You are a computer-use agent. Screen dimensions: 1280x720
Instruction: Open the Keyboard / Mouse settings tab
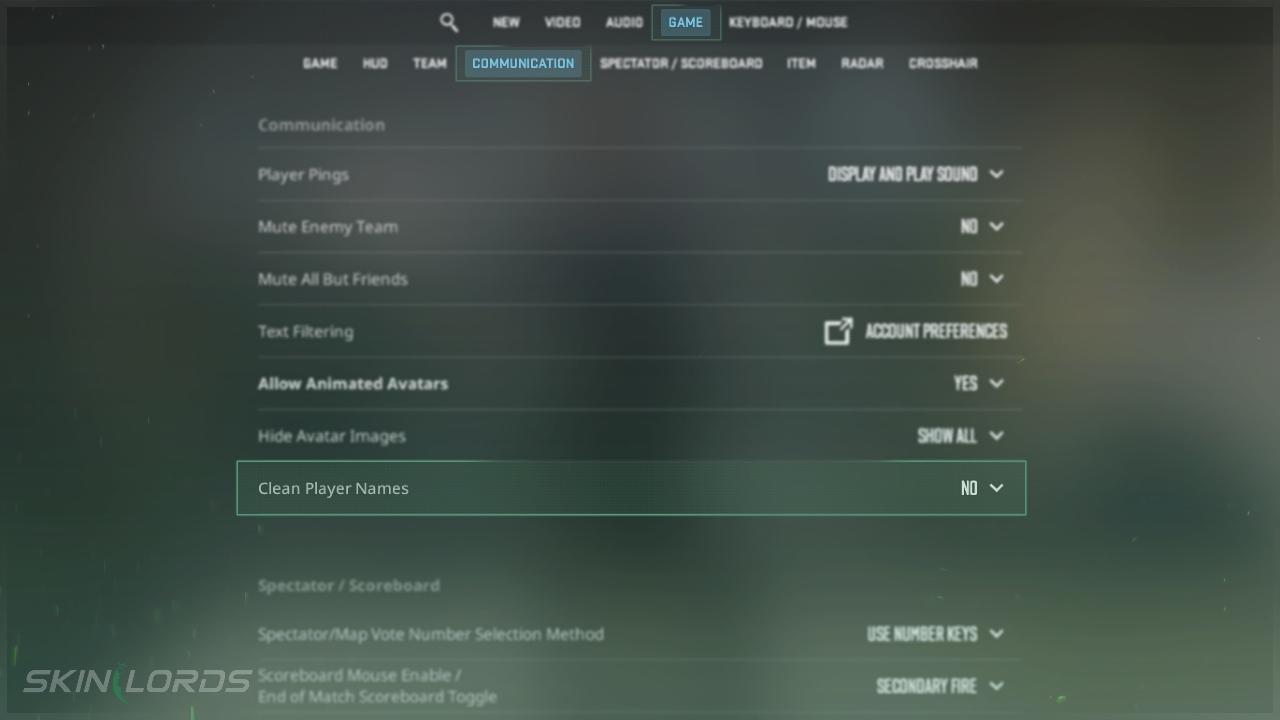(x=788, y=22)
